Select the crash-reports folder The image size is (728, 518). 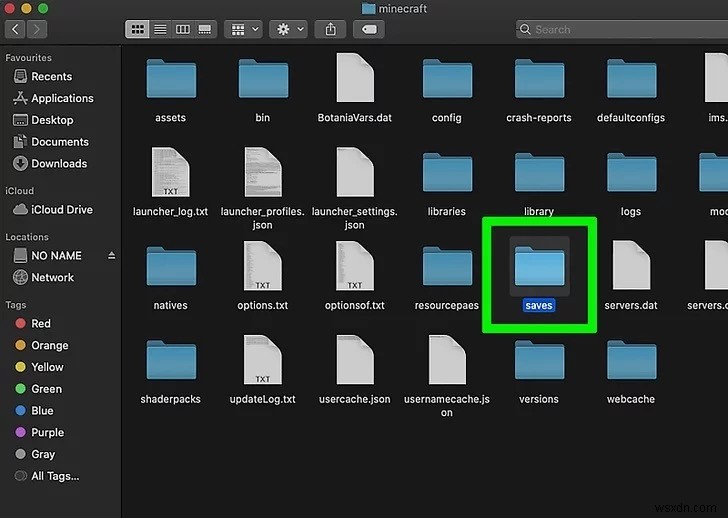[x=539, y=79]
